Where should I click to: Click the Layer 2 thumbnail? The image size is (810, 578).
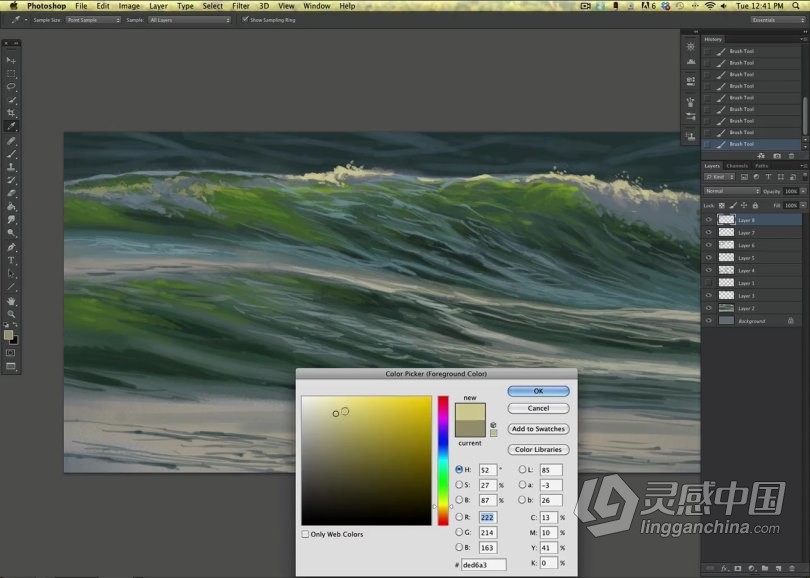pos(726,308)
